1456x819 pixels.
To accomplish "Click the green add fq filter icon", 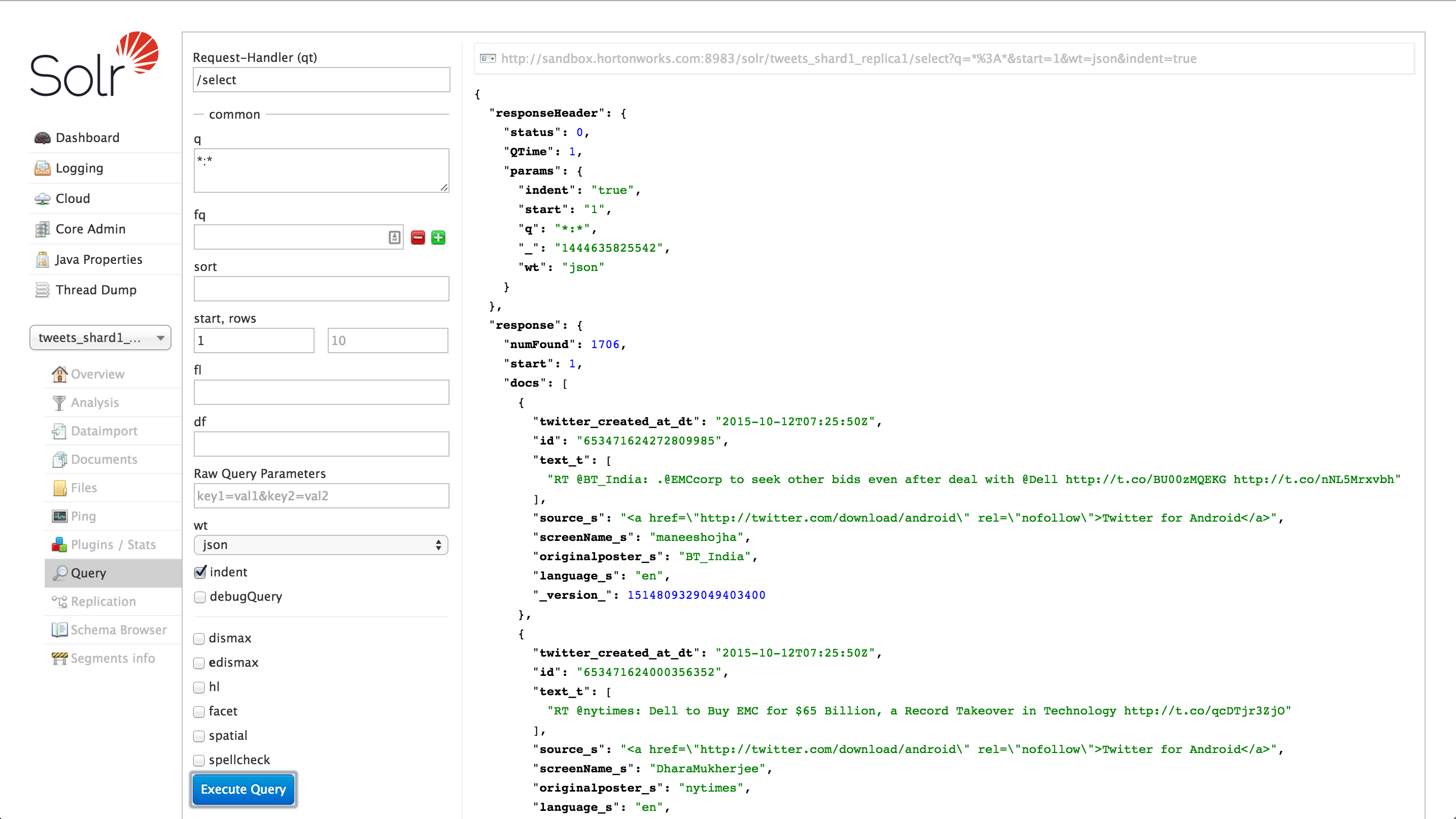I will point(438,237).
